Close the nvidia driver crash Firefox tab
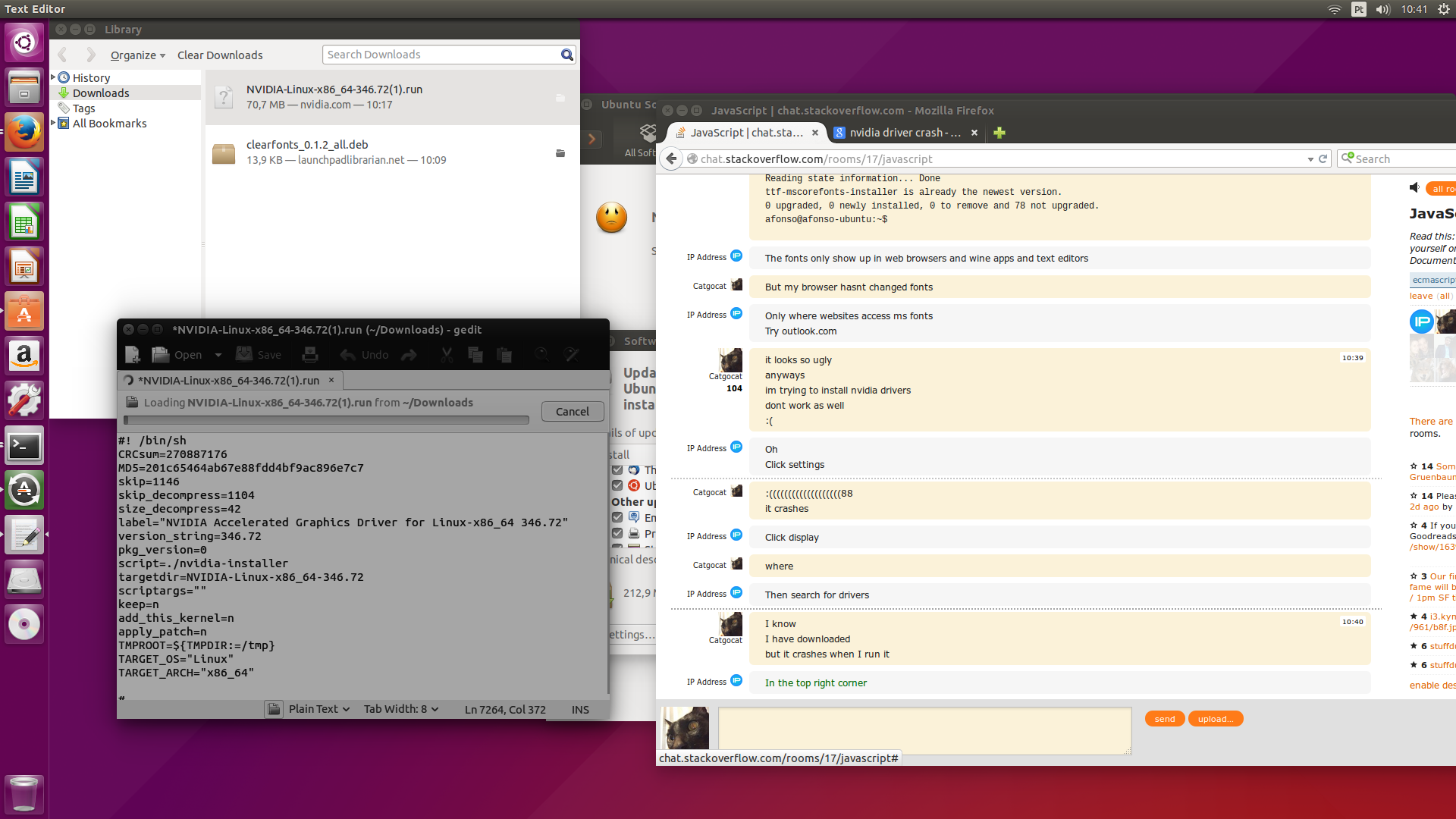 coord(974,133)
